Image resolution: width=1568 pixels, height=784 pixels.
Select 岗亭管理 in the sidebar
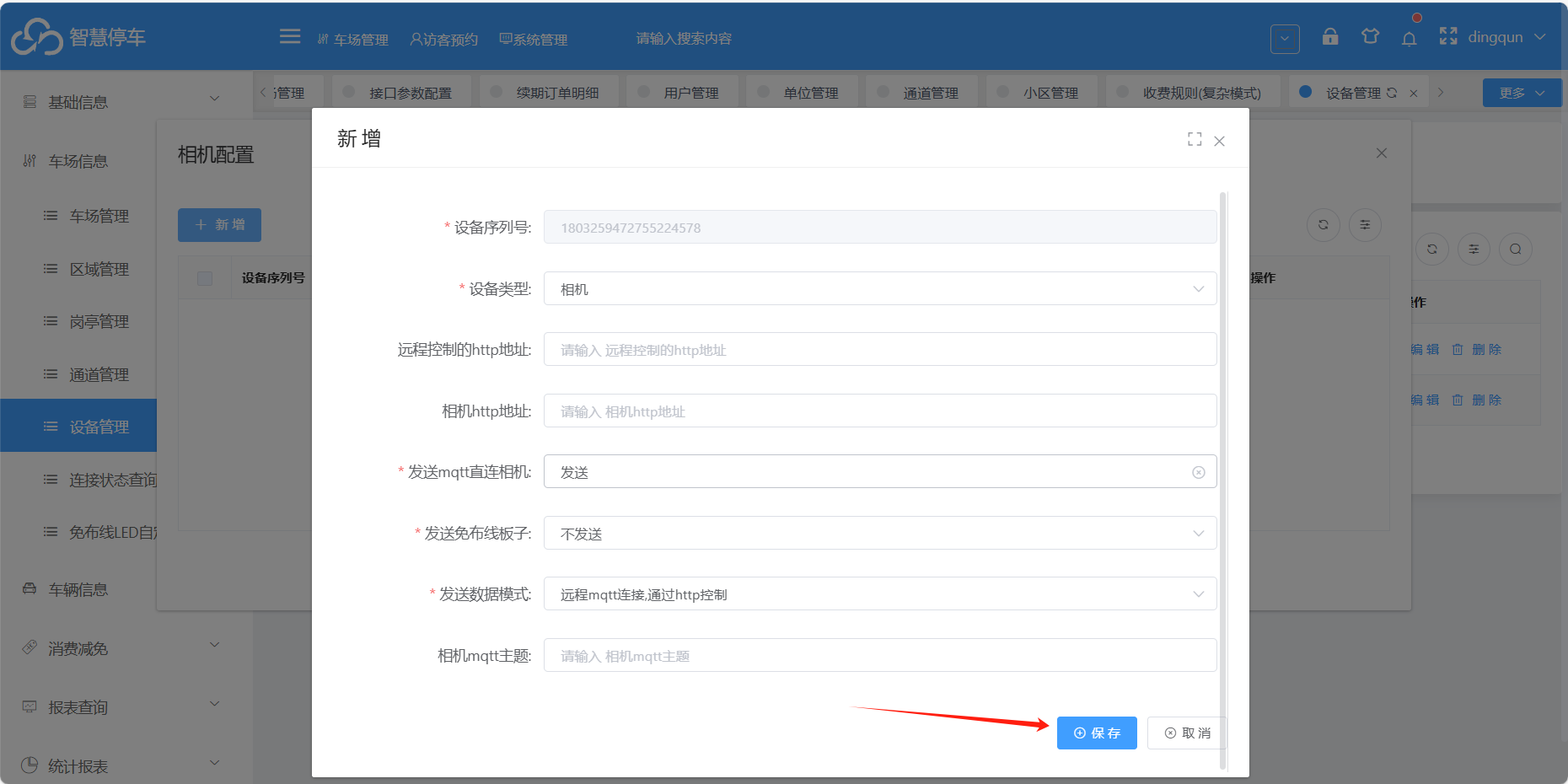coord(99,321)
